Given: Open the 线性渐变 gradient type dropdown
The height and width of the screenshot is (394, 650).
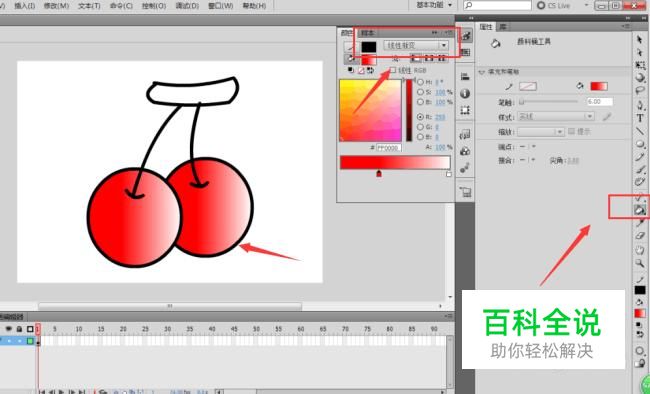Looking at the screenshot, I should point(416,45).
